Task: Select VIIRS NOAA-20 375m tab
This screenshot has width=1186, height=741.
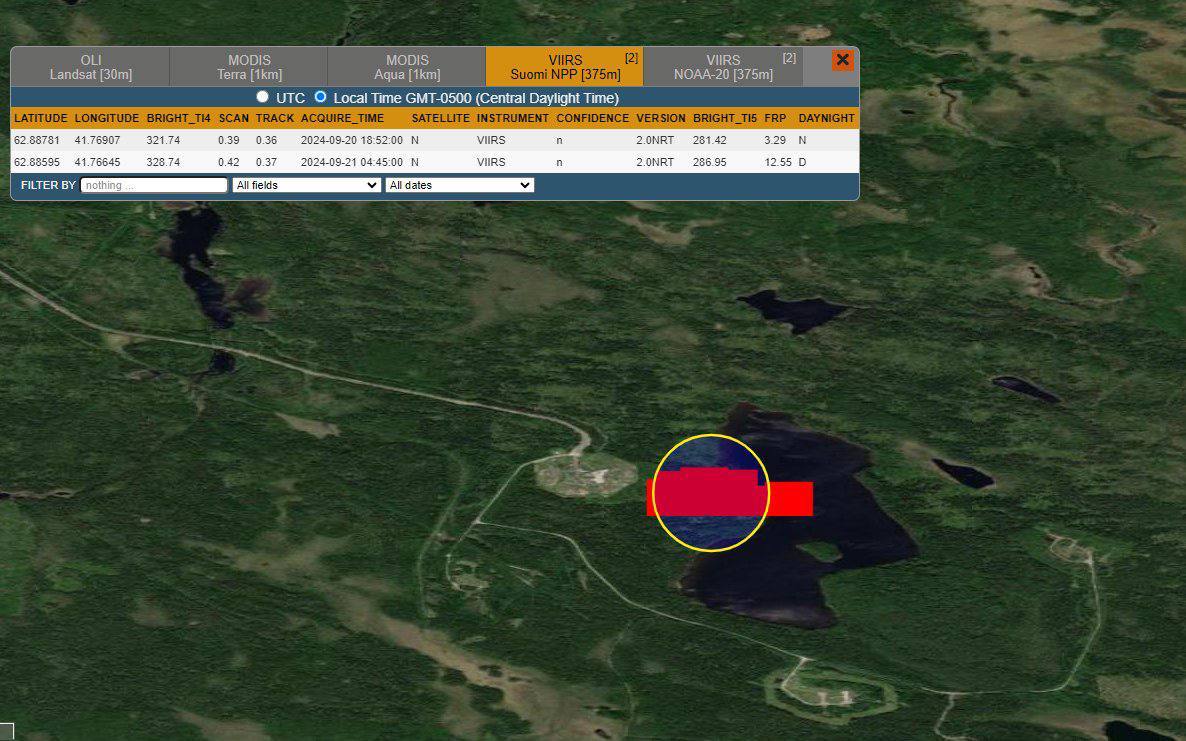Action: tap(723, 67)
